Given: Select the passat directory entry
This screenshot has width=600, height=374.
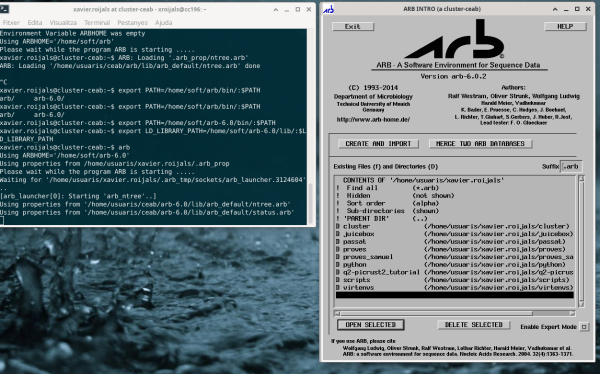Looking at the screenshot, I should coord(455,242).
